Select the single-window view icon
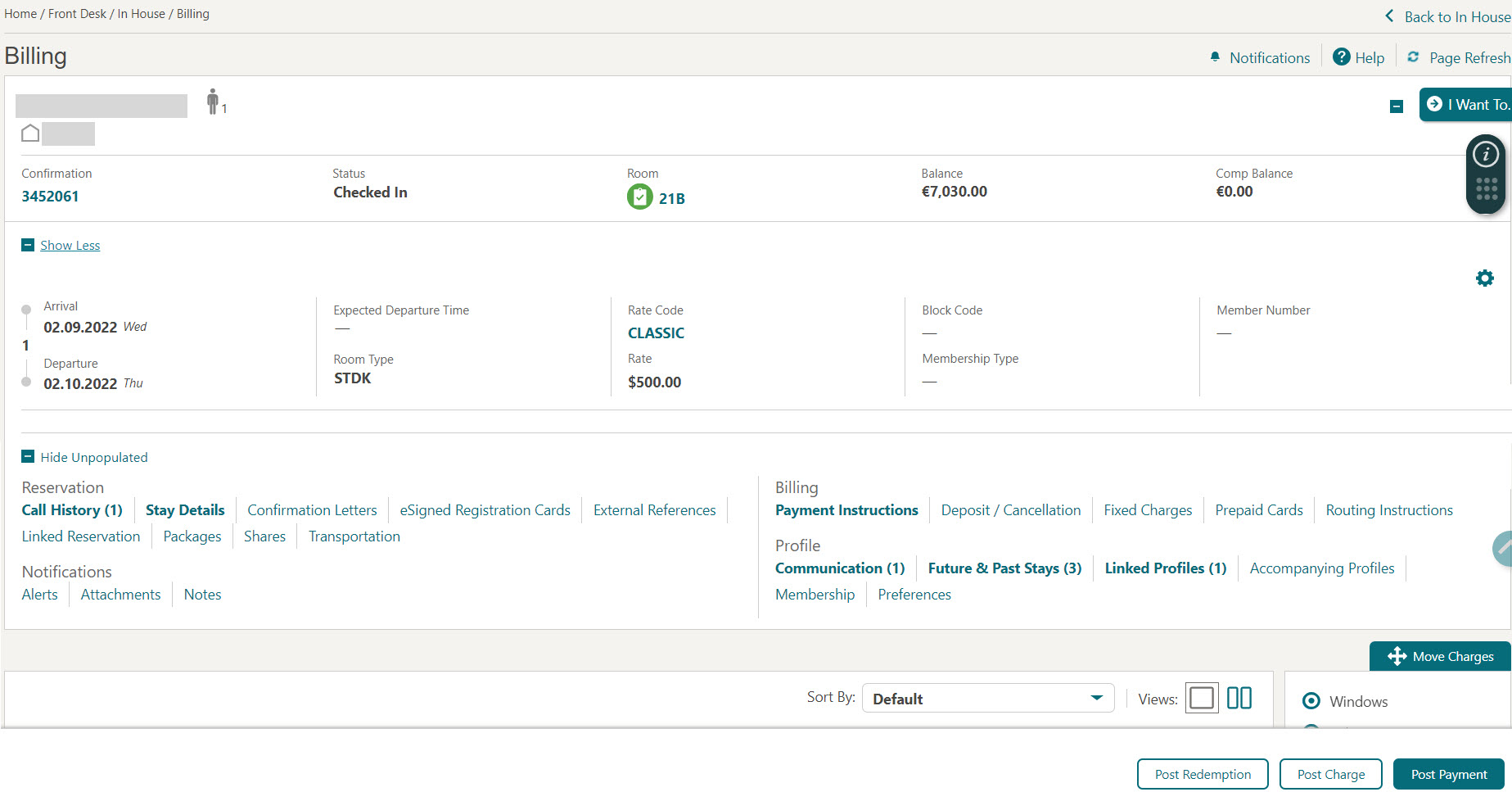 coord(1201,698)
